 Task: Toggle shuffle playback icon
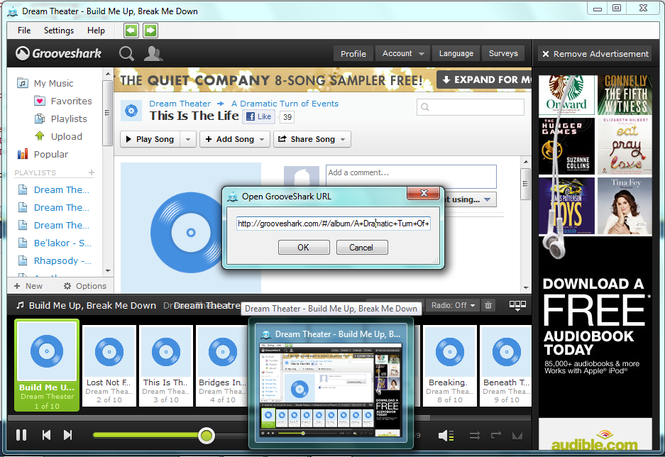475,435
